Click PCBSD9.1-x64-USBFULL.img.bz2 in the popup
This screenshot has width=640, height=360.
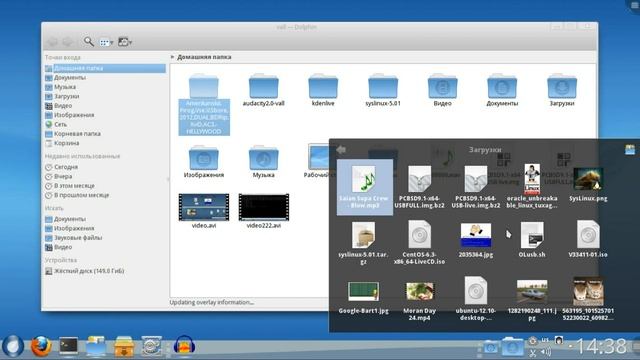click(420, 187)
